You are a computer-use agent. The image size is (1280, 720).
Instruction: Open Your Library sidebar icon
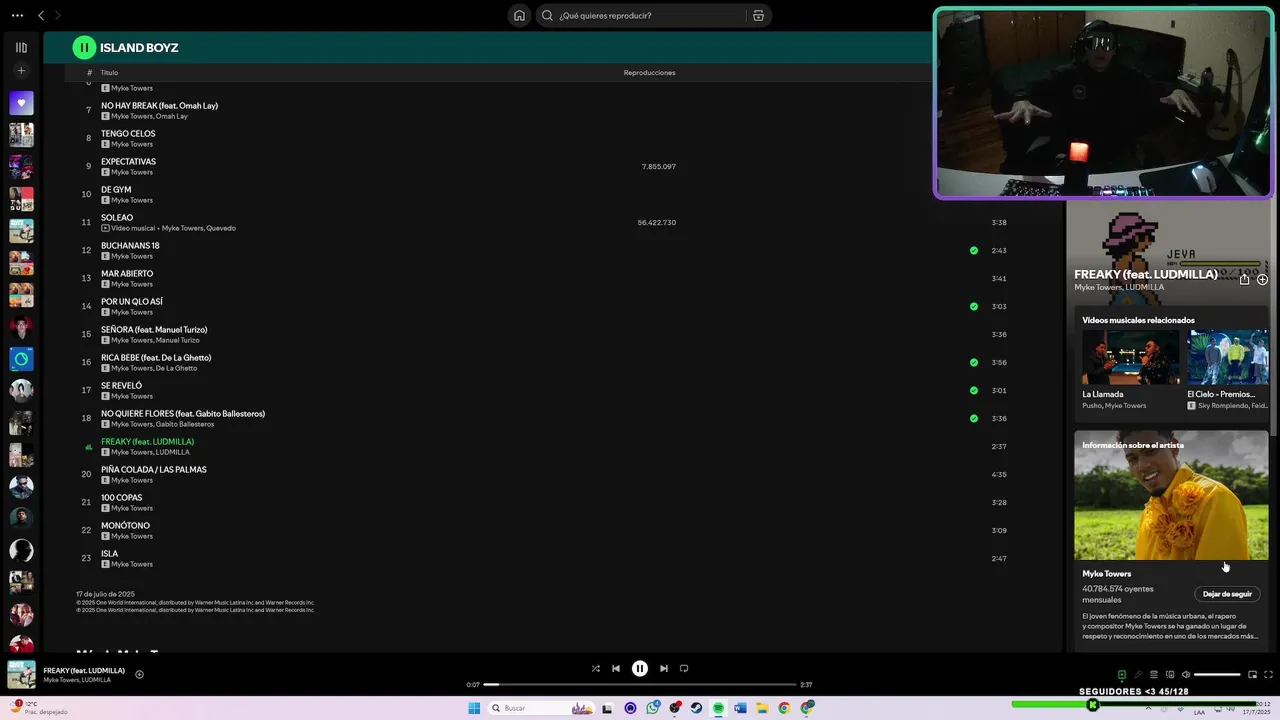click(21, 47)
